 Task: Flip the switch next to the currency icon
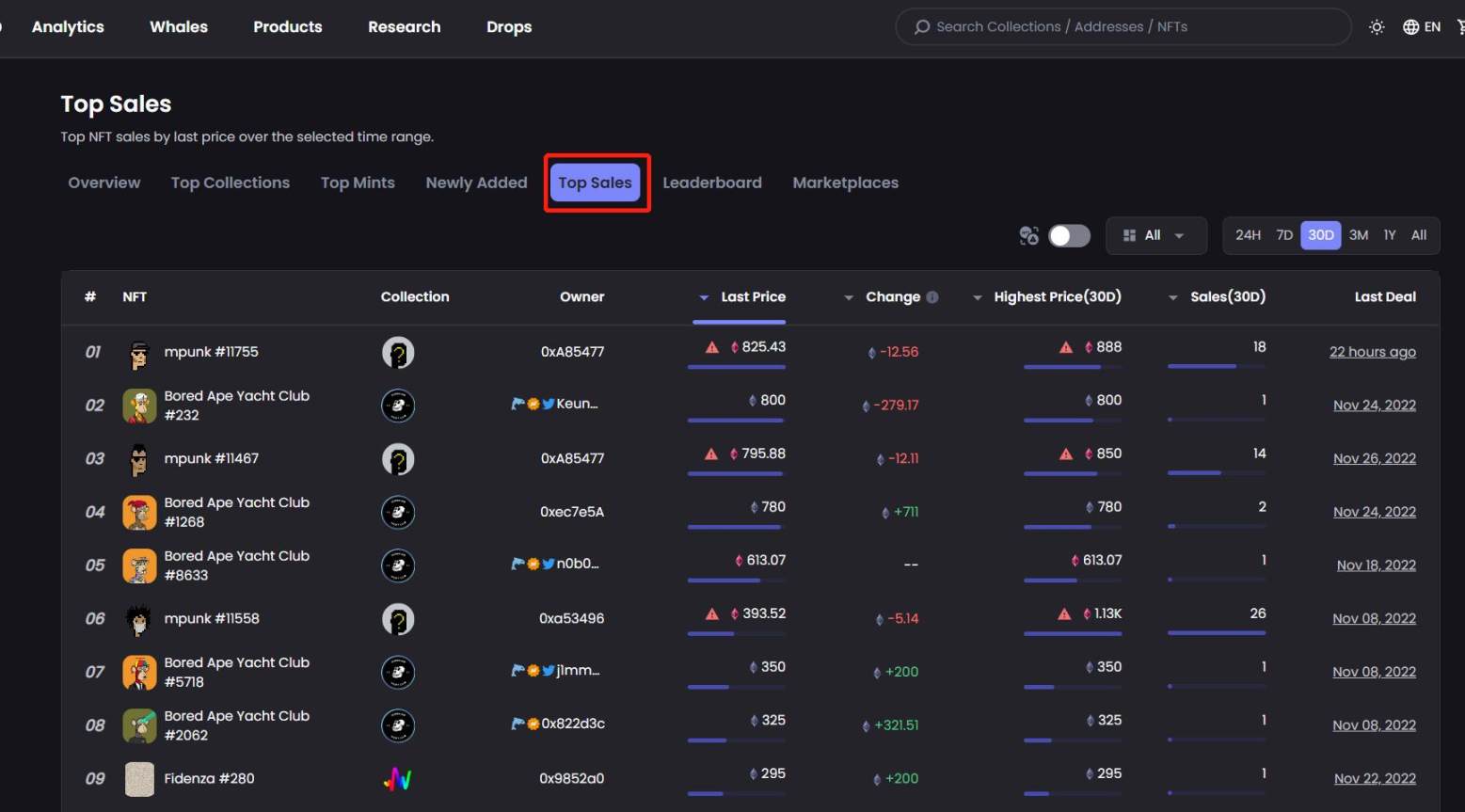[x=1068, y=235]
